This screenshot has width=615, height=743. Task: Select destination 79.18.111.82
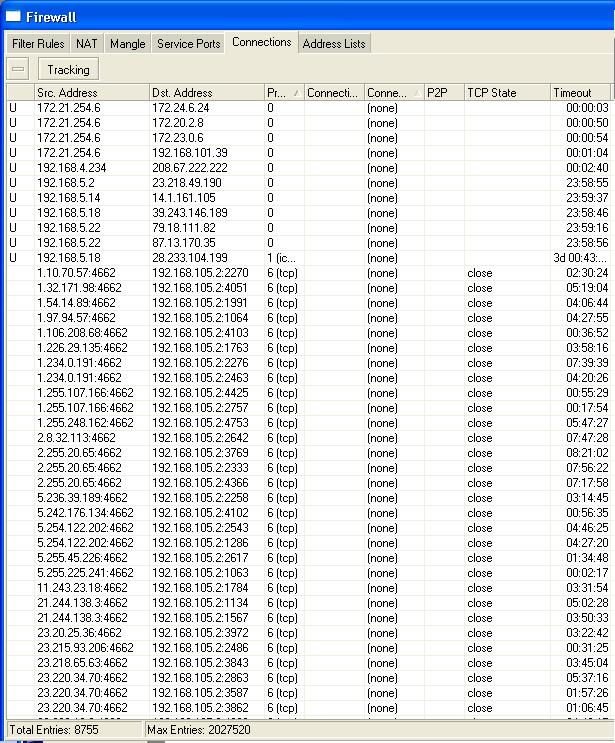(x=184, y=228)
